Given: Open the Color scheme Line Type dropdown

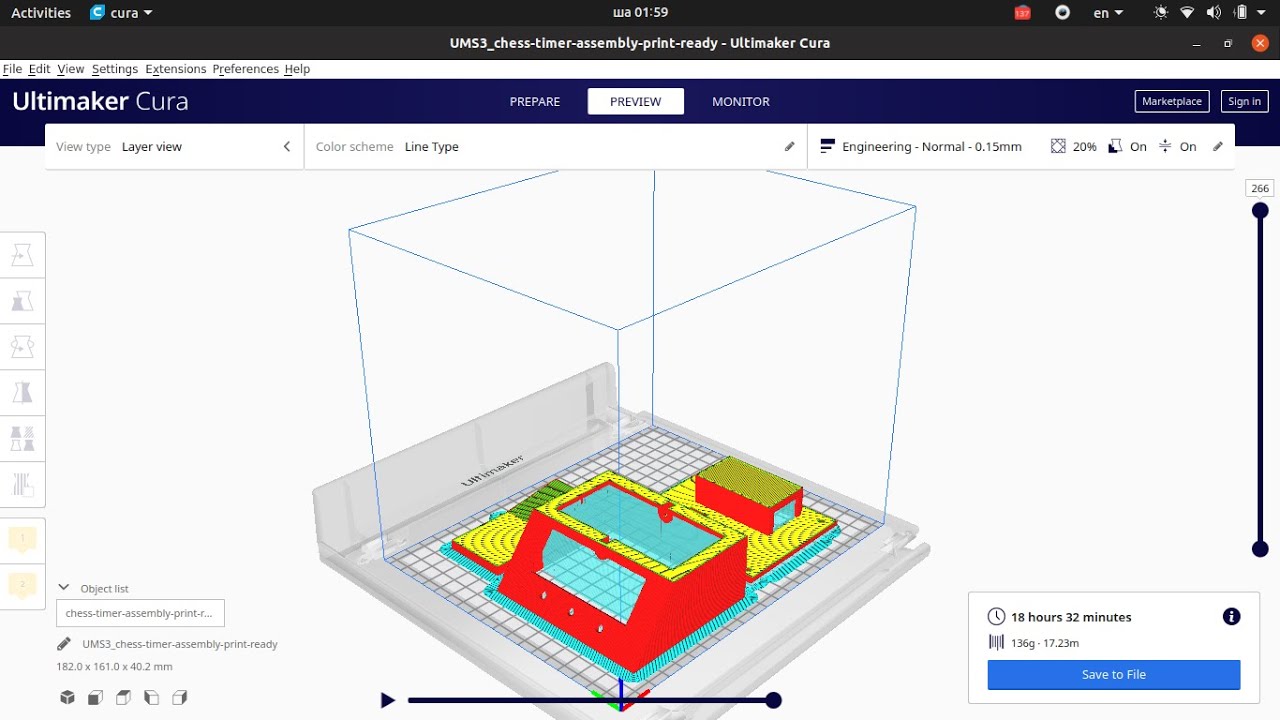Looking at the screenshot, I should 555,146.
